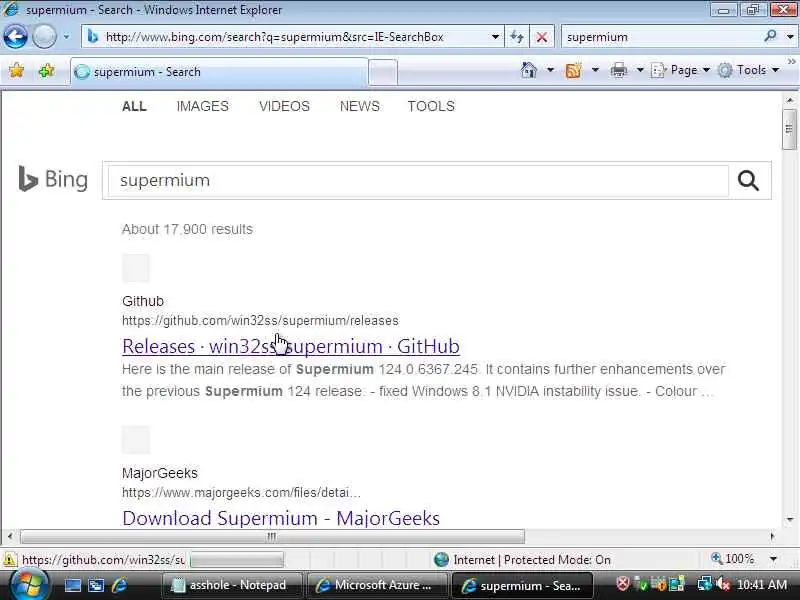Click the status bar warning icon

coord(10,560)
